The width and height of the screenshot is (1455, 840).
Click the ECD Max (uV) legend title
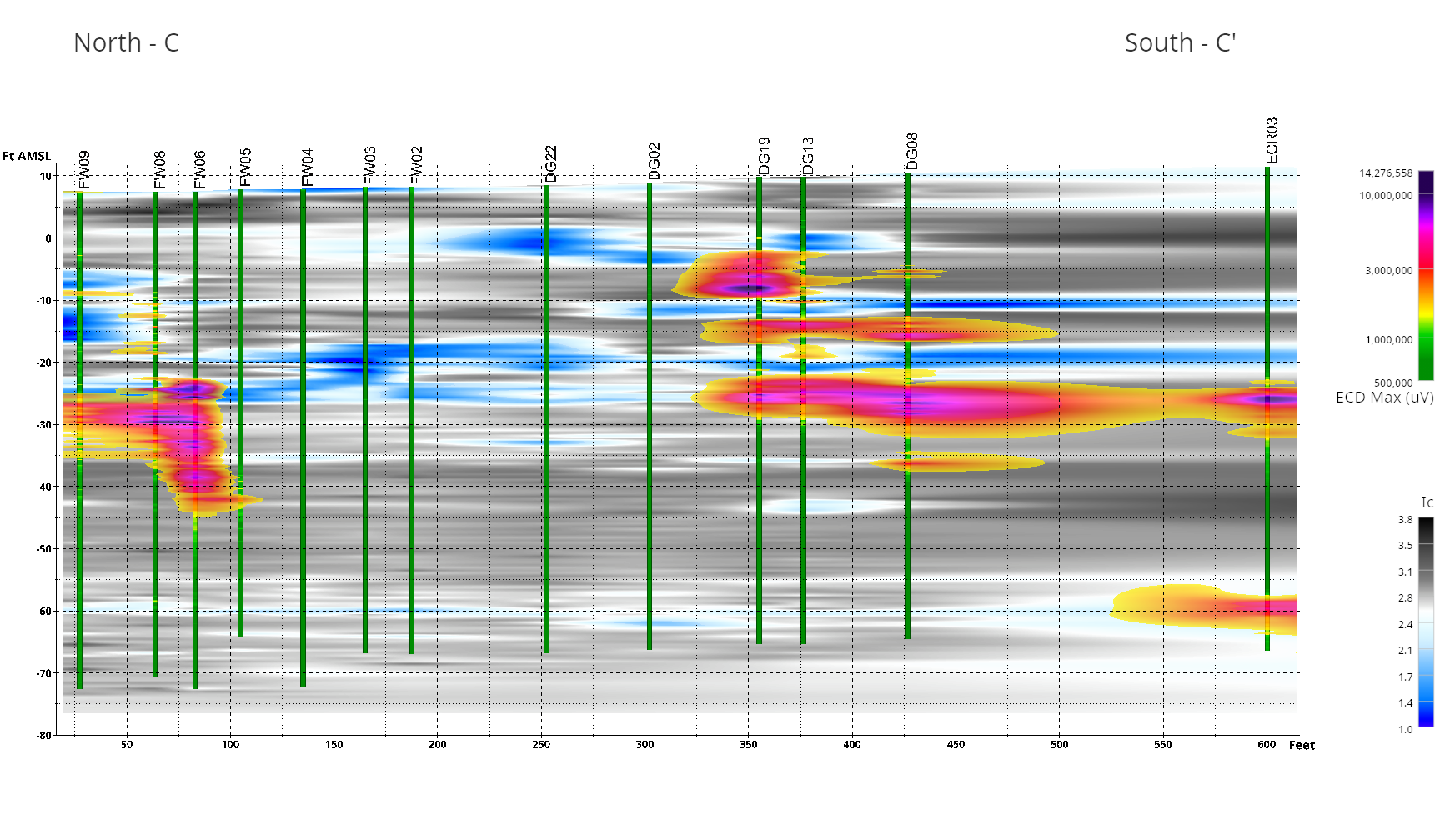coord(1384,397)
